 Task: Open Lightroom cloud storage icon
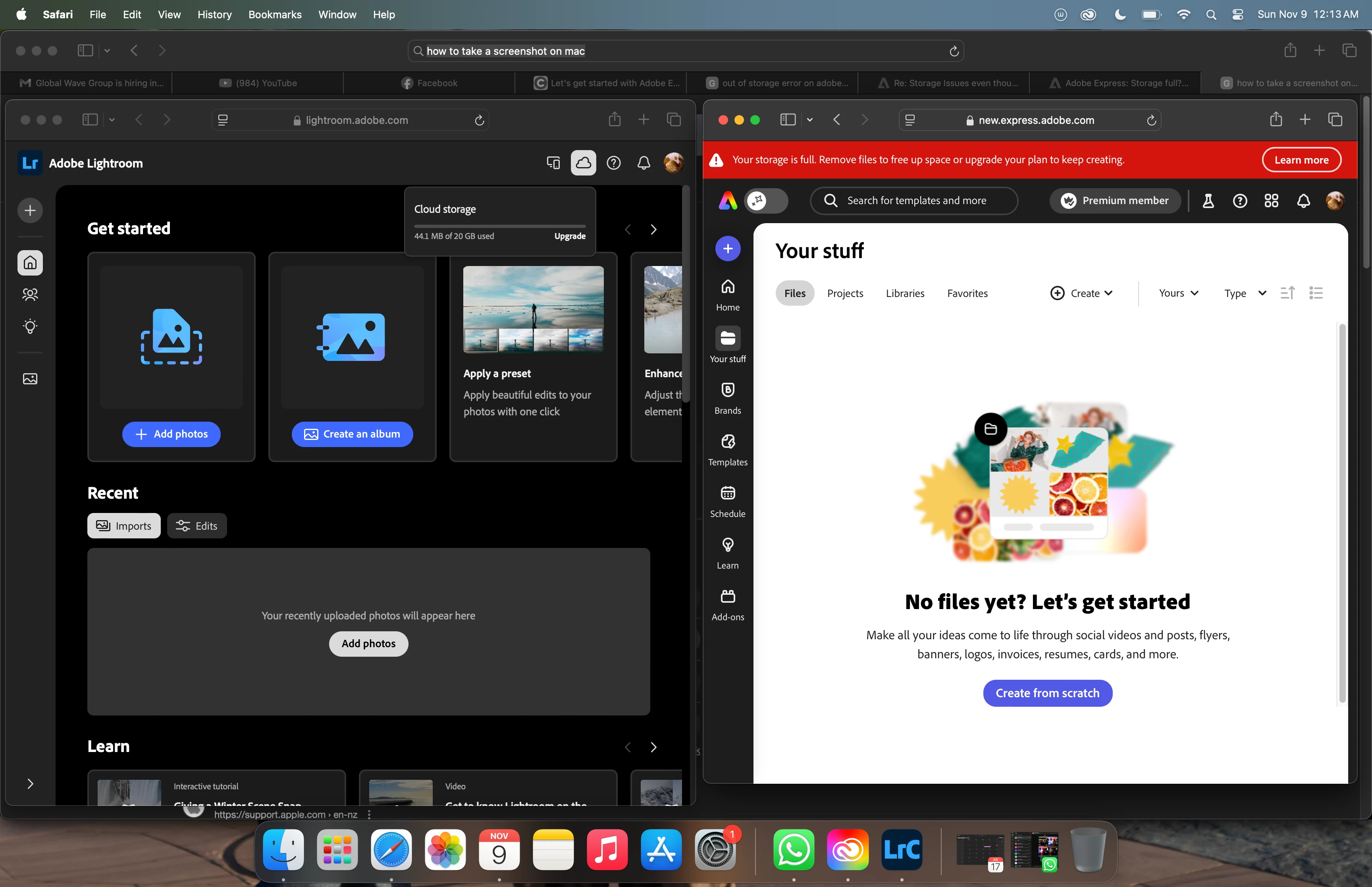[583, 163]
